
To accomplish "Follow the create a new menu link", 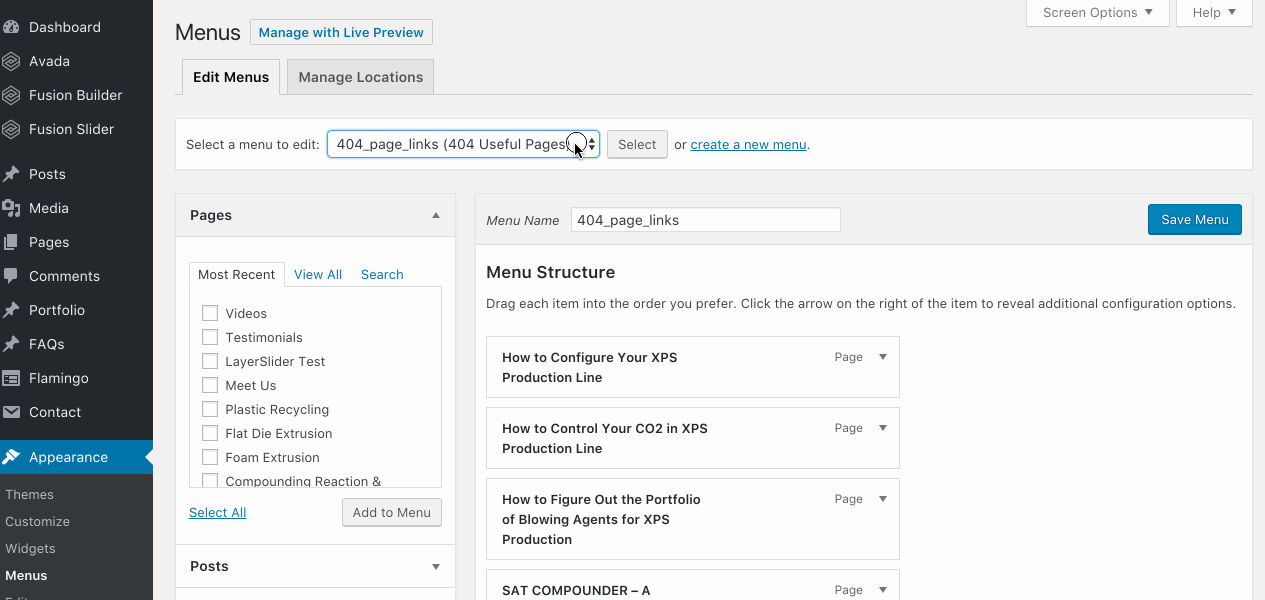I will pyautogui.click(x=748, y=144).
